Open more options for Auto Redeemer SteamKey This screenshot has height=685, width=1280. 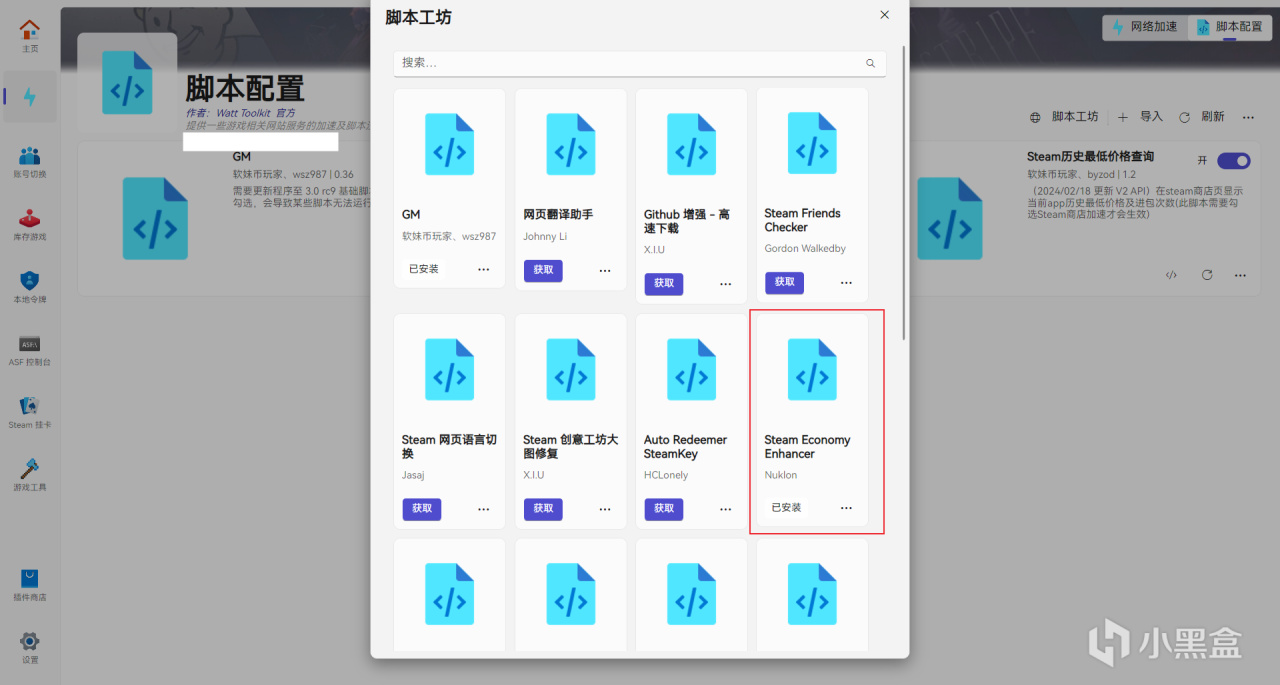tap(726, 508)
